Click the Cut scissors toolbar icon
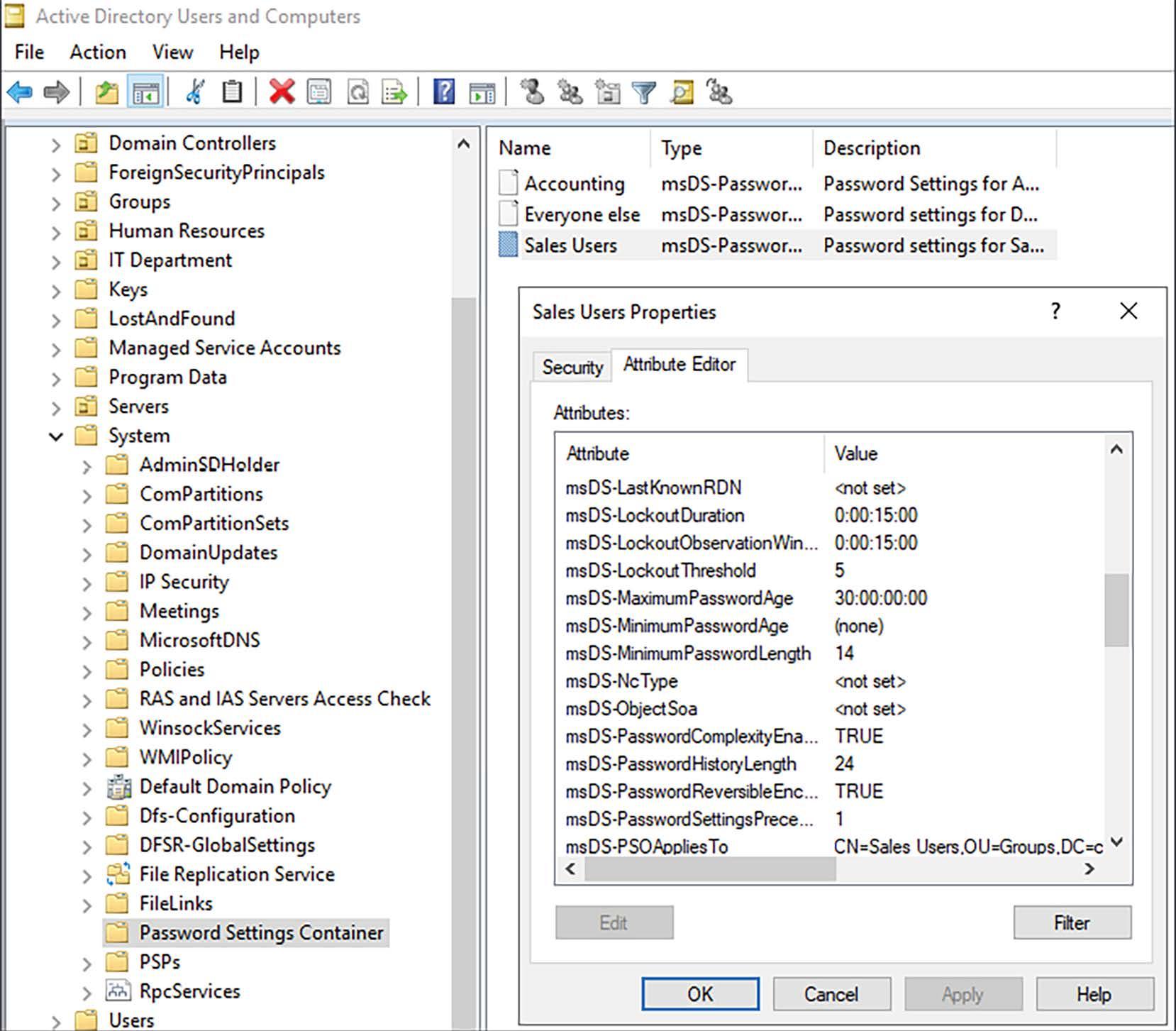1176x1031 pixels. (x=195, y=92)
